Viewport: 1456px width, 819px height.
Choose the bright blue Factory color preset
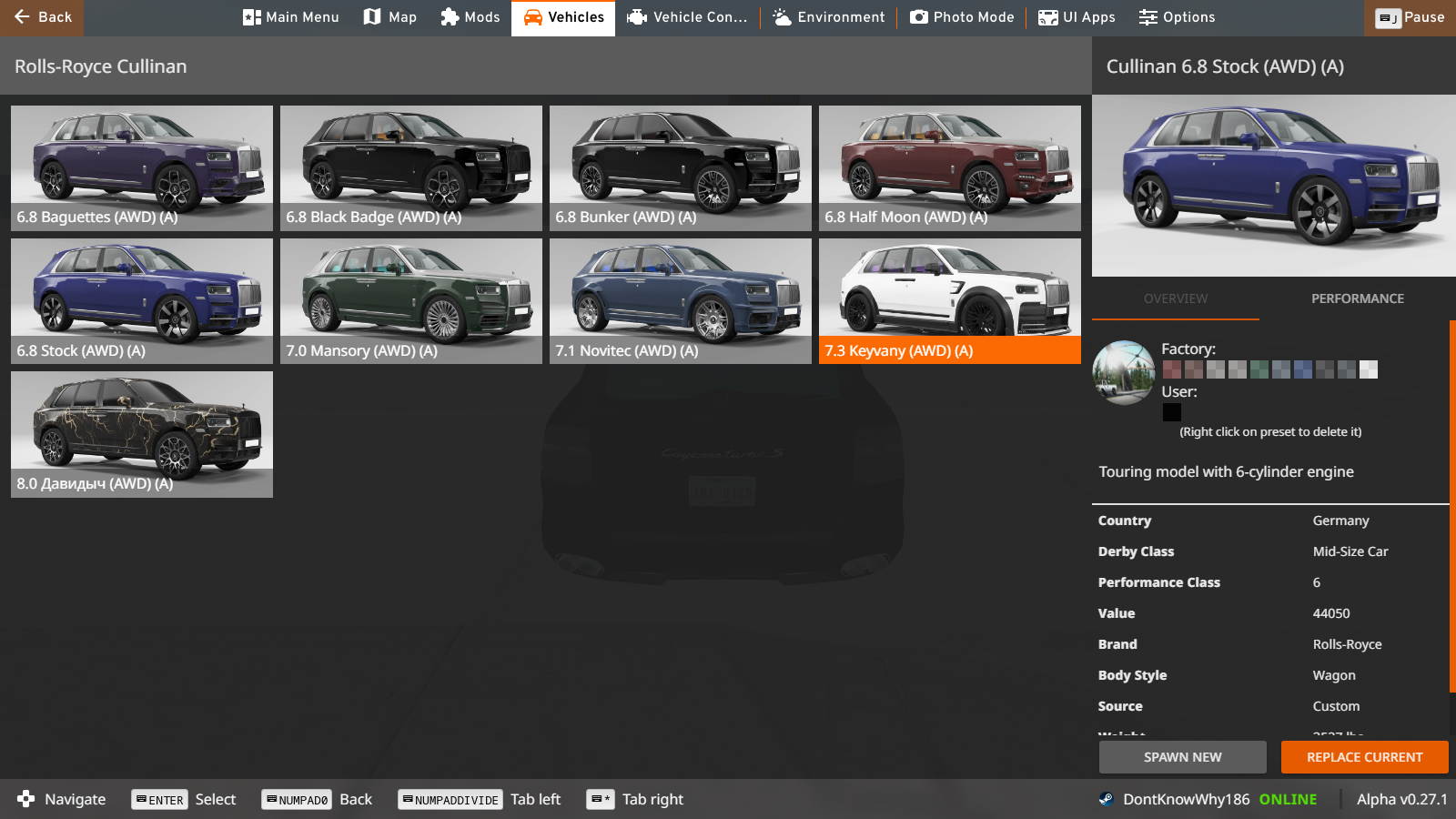(x=1303, y=369)
